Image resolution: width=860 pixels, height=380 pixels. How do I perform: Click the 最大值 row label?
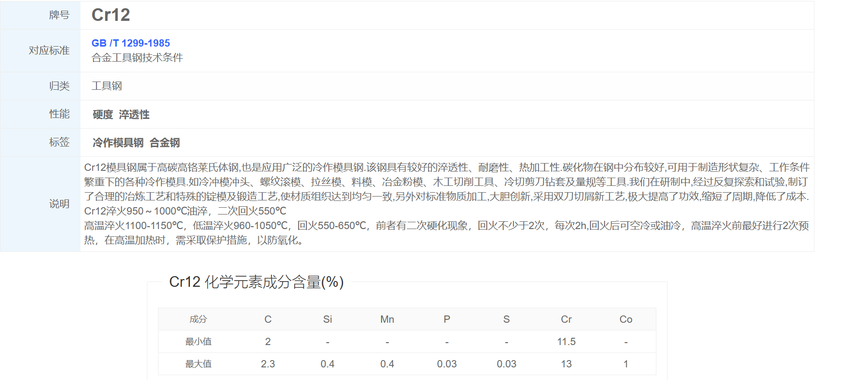(x=198, y=364)
